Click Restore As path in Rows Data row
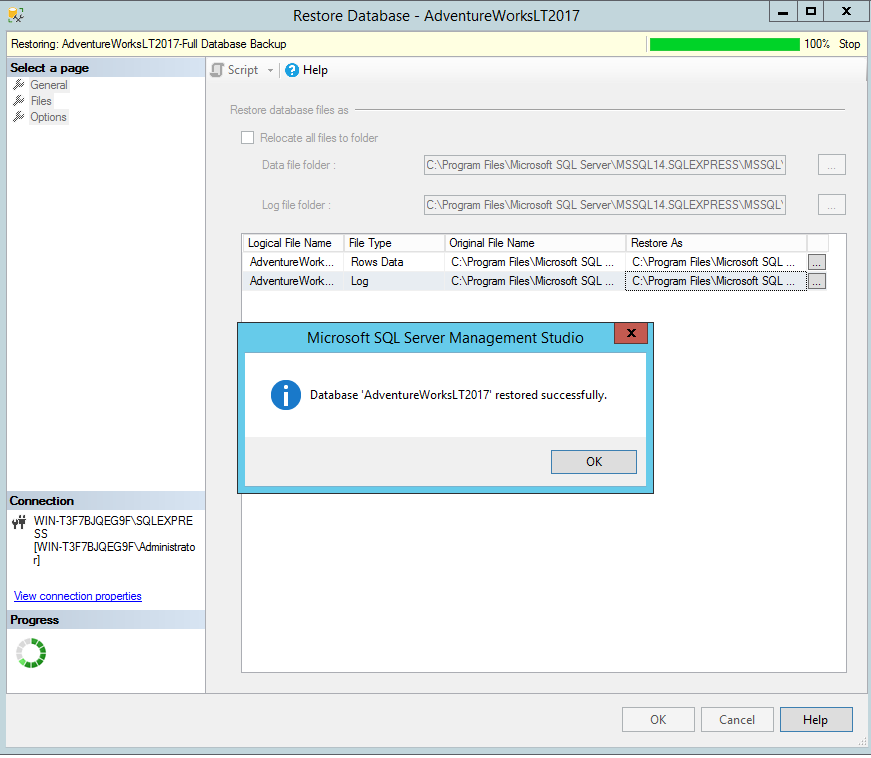 [717, 262]
